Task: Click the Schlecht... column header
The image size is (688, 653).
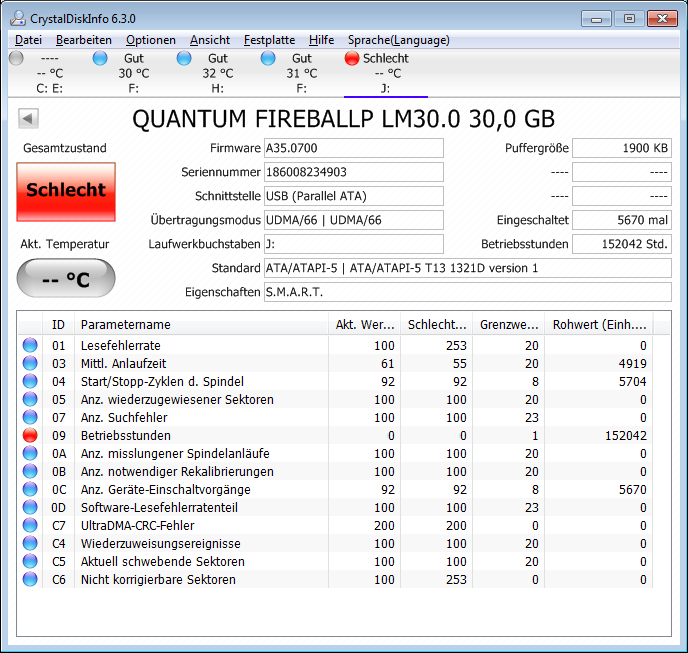Action: [x=437, y=325]
